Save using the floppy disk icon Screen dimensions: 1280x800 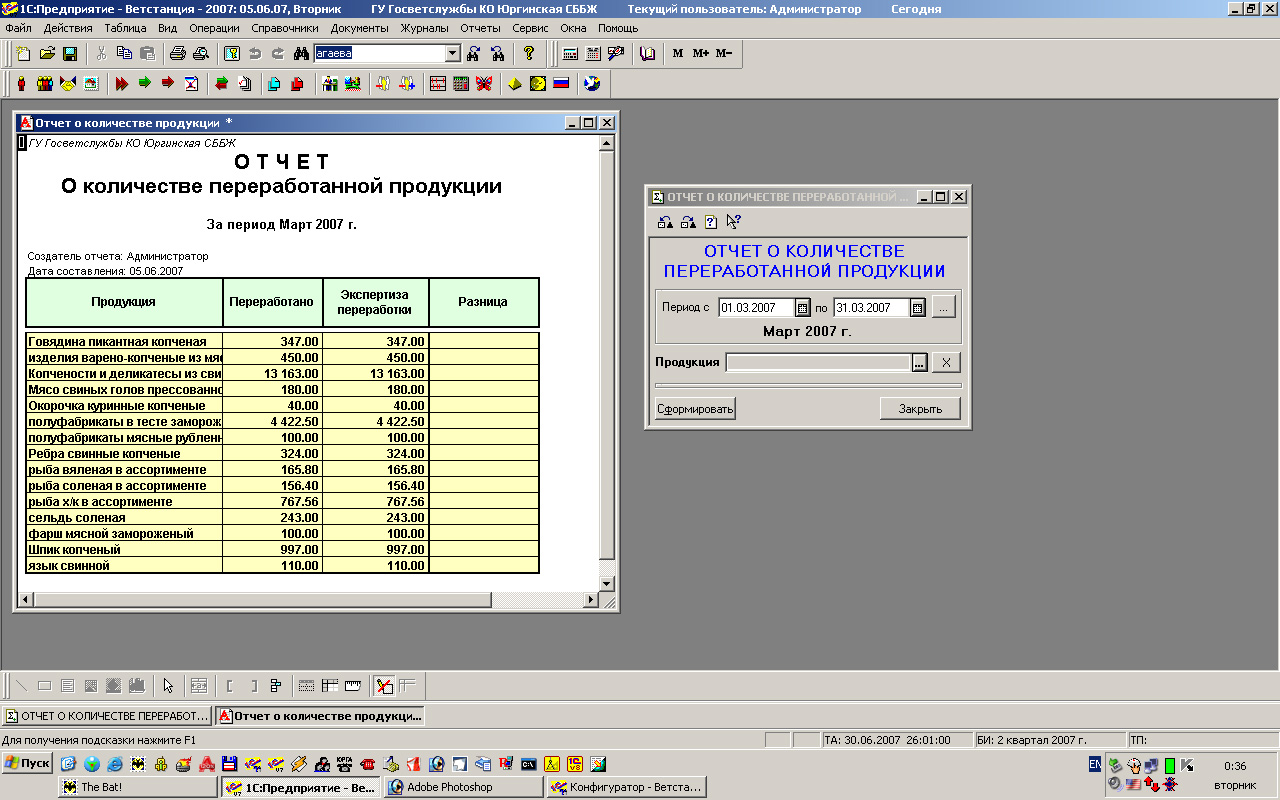(70, 53)
